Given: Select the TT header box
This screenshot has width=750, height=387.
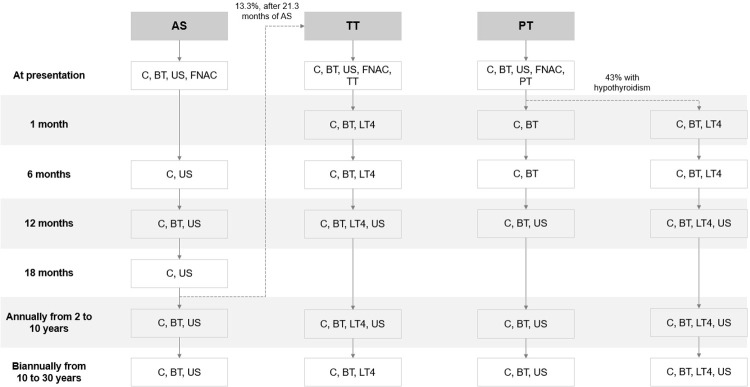Looking at the screenshot, I should pyautogui.click(x=353, y=26).
